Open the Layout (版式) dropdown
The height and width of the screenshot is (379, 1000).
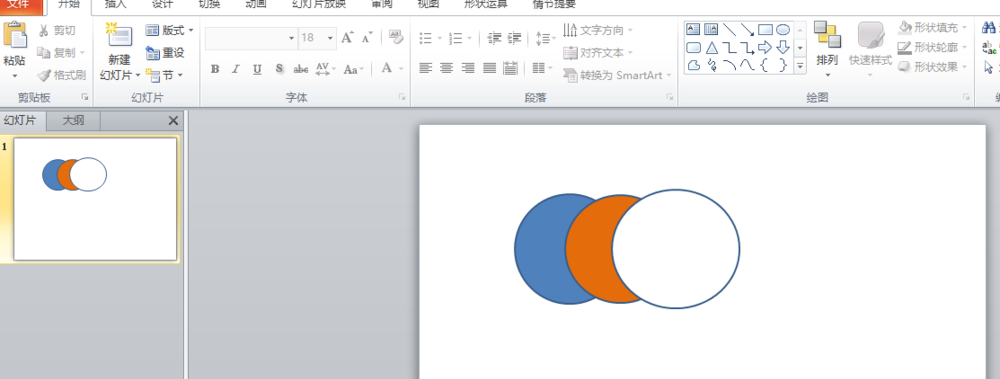pyautogui.click(x=170, y=30)
